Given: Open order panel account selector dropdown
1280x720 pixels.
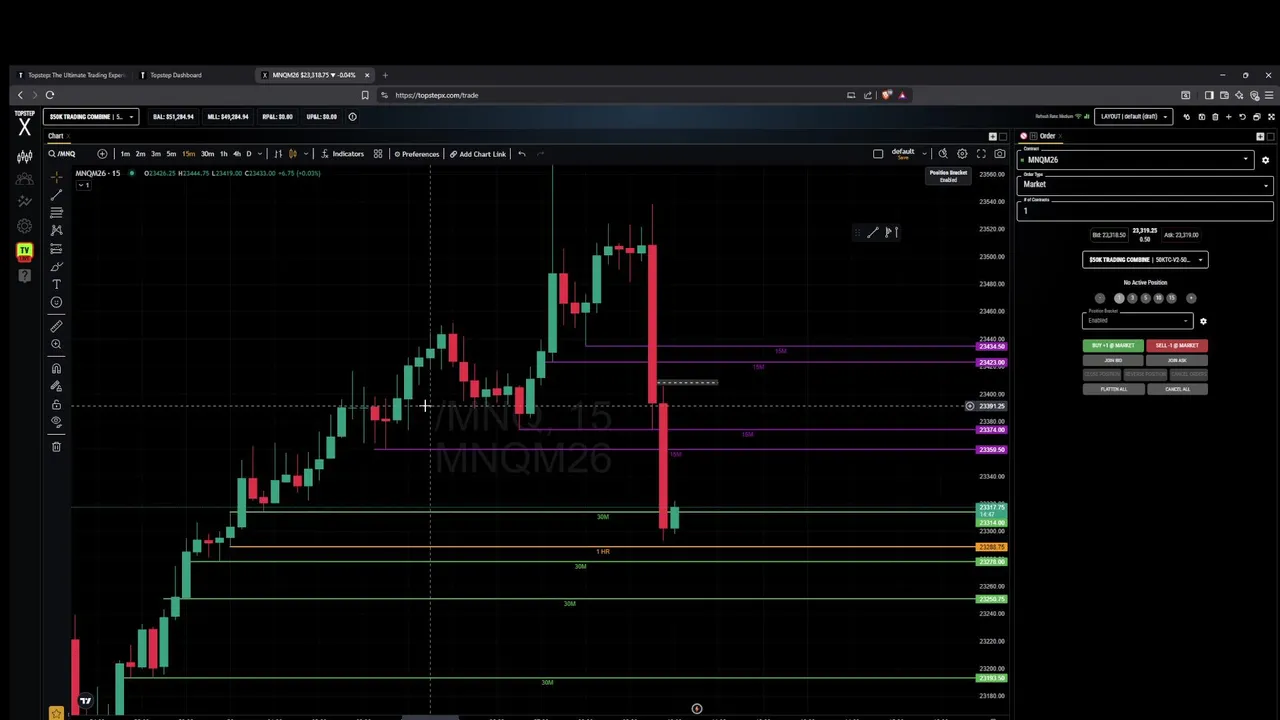Looking at the screenshot, I should click(x=1145, y=260).
